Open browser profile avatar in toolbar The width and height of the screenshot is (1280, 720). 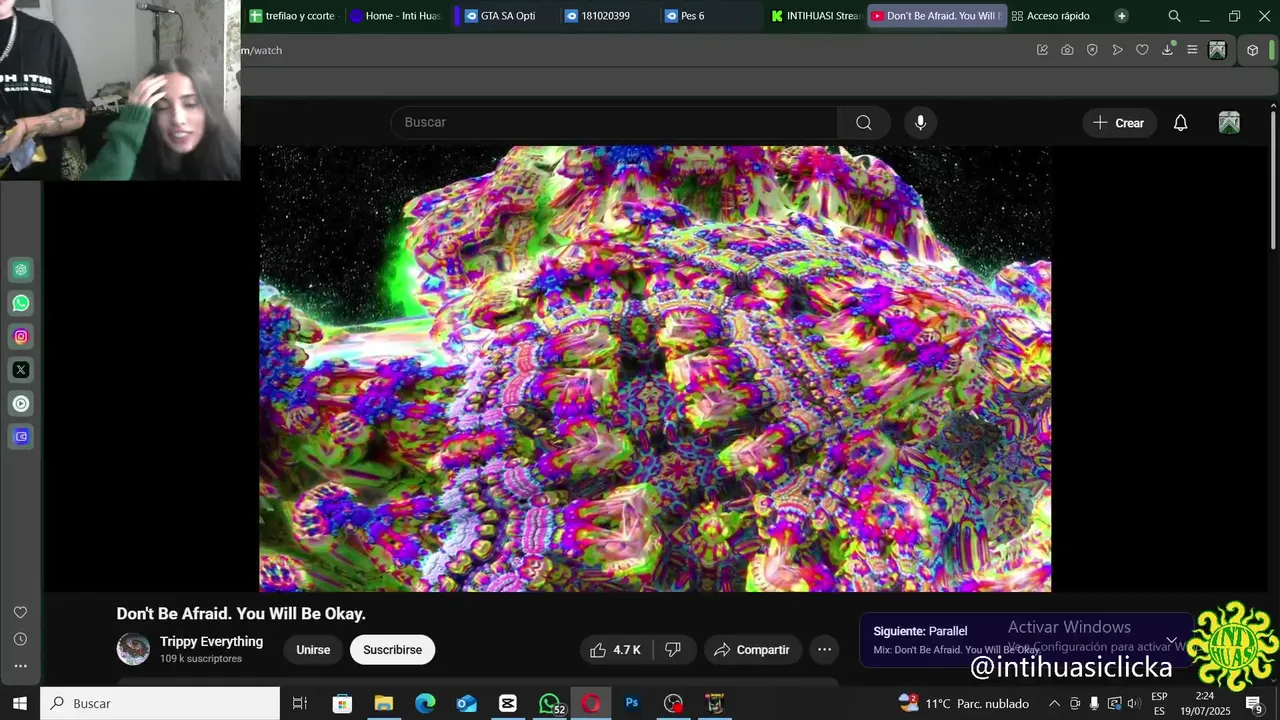[1217, 50]
